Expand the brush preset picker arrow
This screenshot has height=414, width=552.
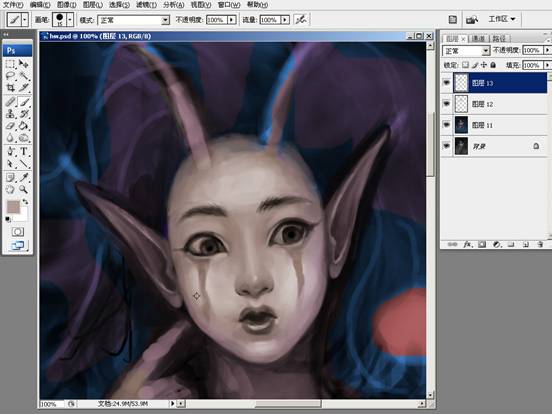[x=70, y=19]
